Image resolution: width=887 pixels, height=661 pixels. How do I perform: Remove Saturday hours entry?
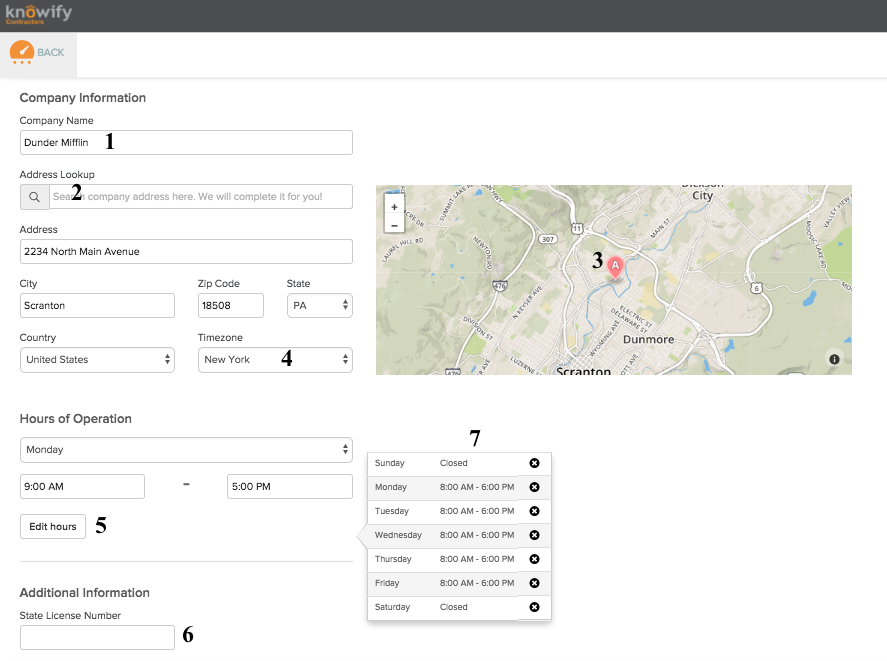(x=534, y=607)
